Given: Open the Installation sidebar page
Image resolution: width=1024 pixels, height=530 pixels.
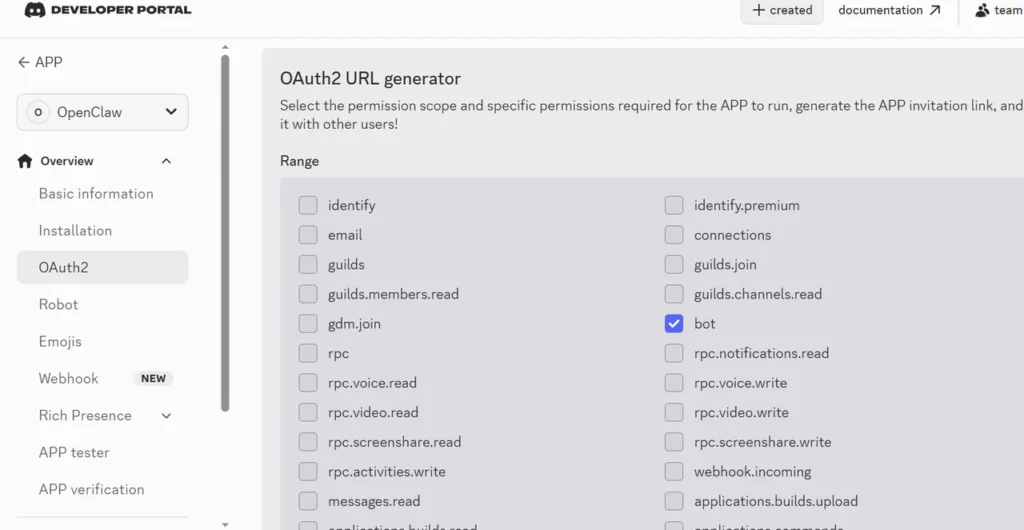Looking at the screenshot, I should click(75, 231).
